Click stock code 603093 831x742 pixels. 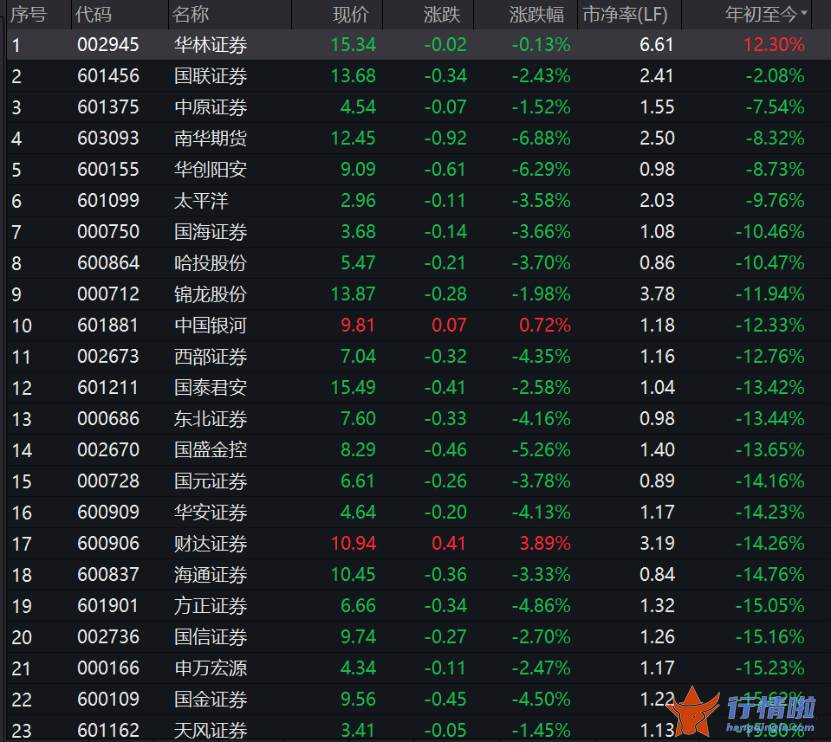(108, 138)
